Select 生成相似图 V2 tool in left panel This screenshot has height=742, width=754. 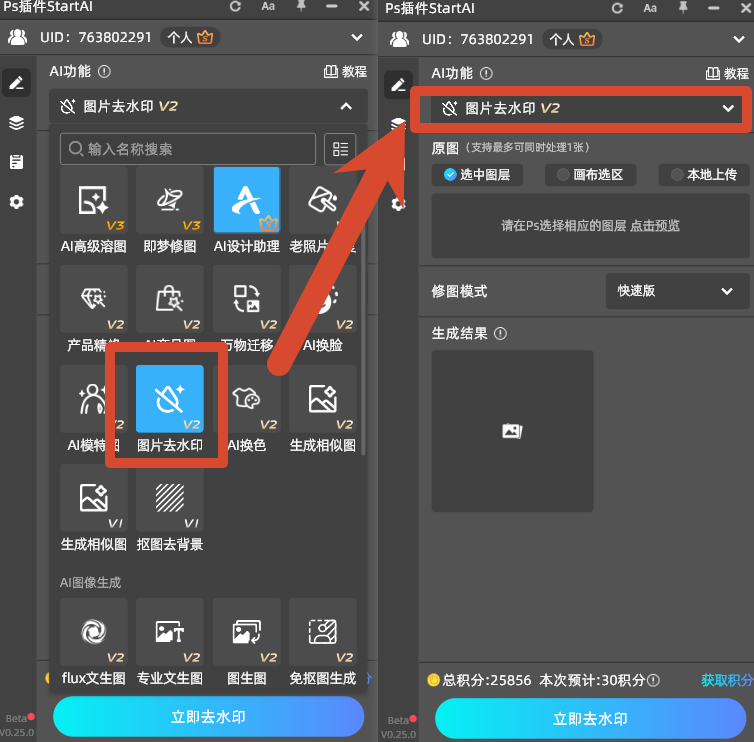click(323, 399)
